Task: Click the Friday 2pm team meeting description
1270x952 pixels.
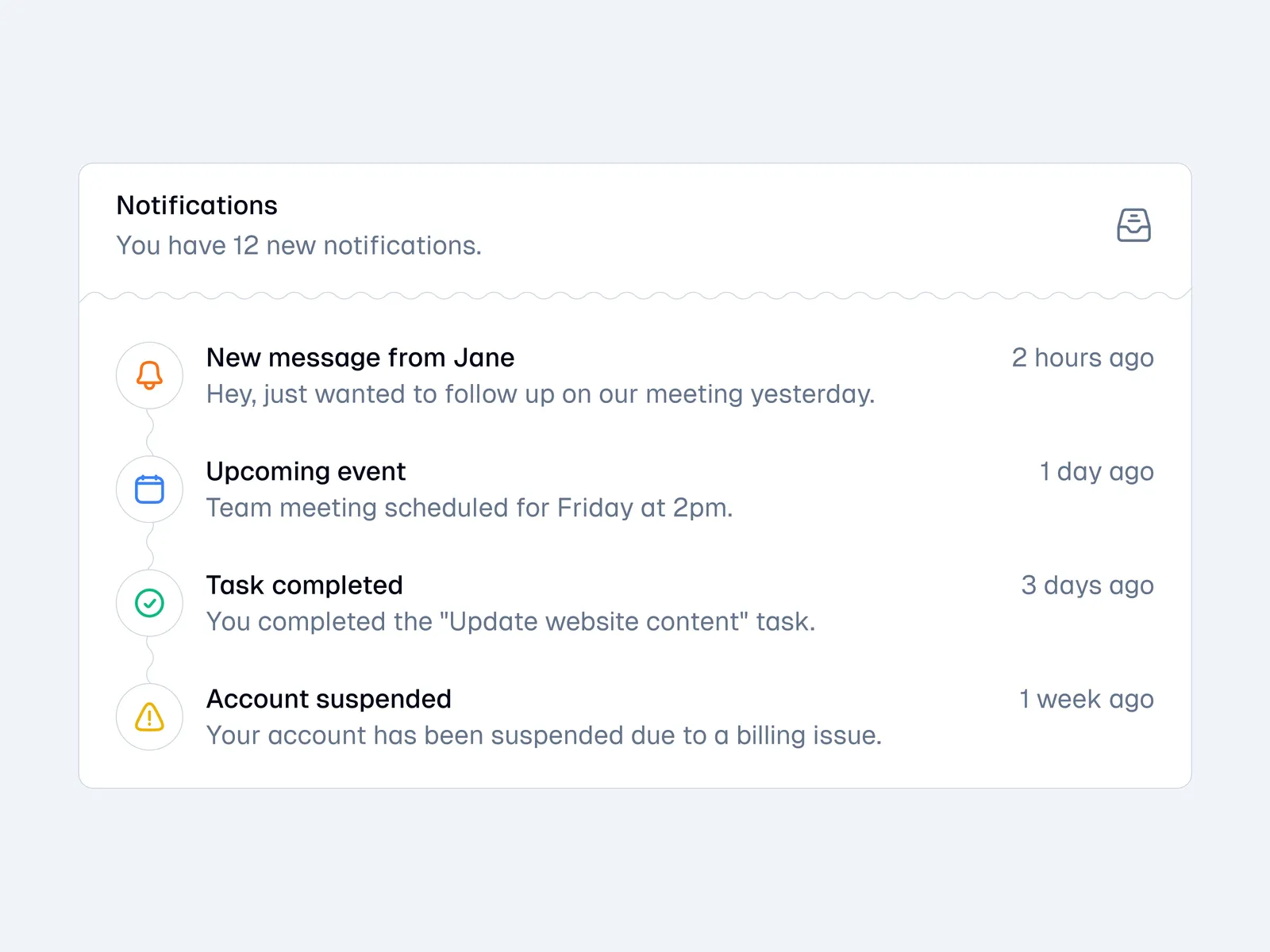Action: [x=469, y=508]
